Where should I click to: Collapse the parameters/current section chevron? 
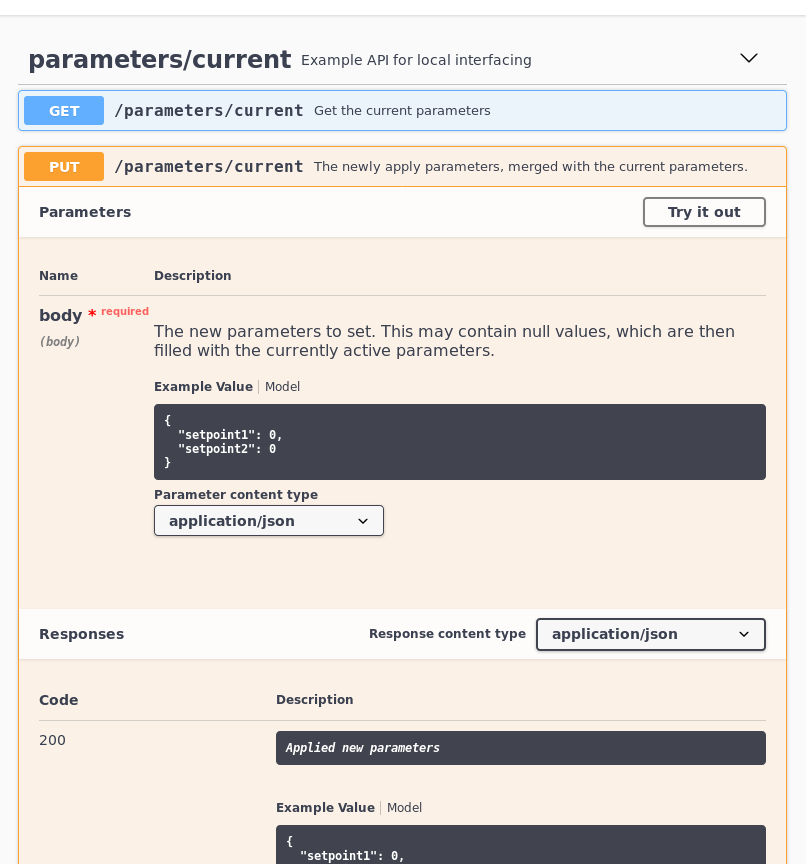pos(749,58)
